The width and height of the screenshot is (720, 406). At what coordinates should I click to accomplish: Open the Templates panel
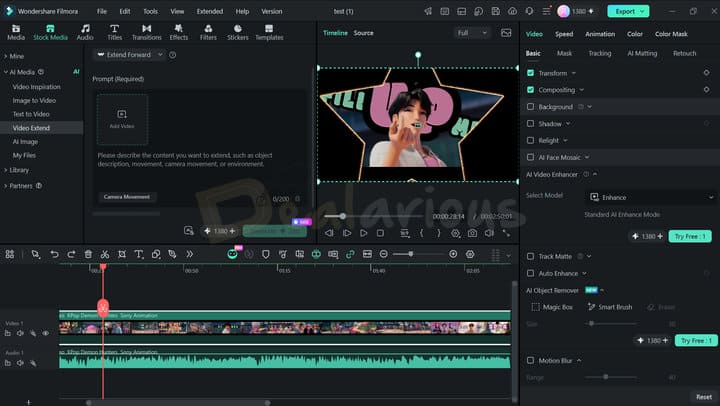(x=269, y=33)
